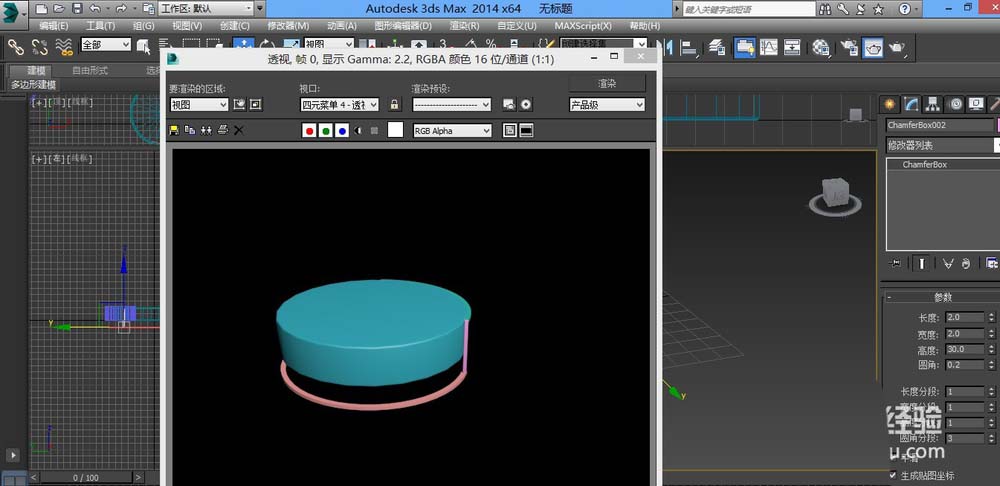Open the Modifiers (修改器) menu

click(x=288, y=26)
